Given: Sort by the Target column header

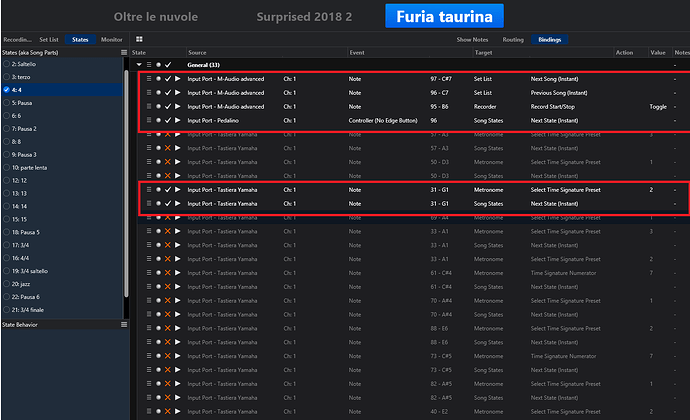Looking at the screenshot, I should 483,52.
